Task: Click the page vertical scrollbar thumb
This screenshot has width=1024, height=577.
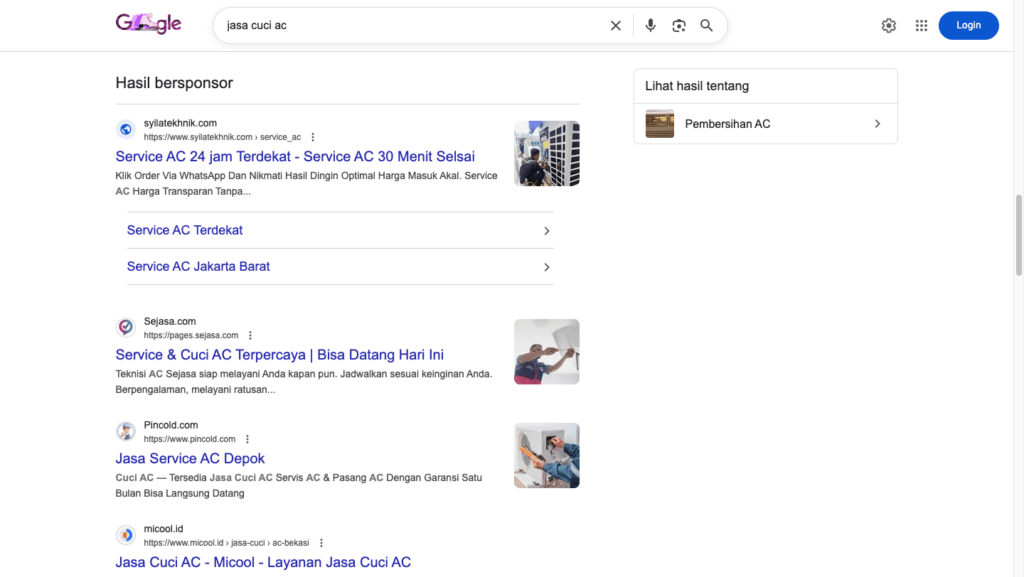Action: (1019, 235)
